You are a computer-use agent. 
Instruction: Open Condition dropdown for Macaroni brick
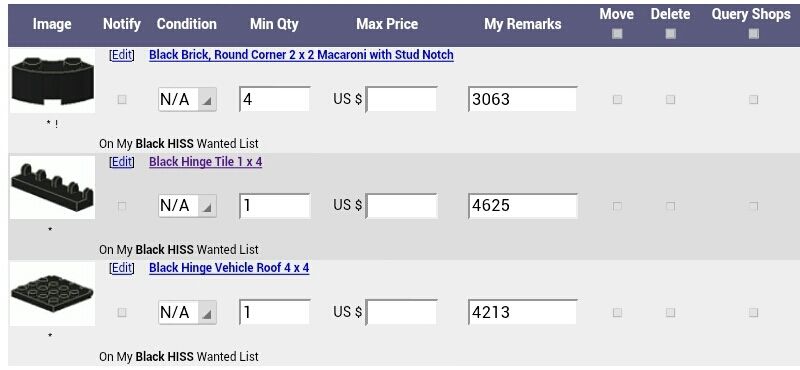click(x=187, y=99)
